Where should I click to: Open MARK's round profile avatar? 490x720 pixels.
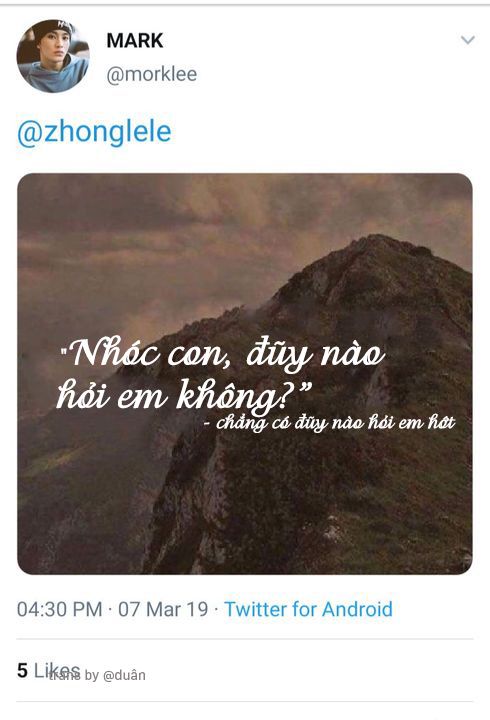(x=53, y=56)
